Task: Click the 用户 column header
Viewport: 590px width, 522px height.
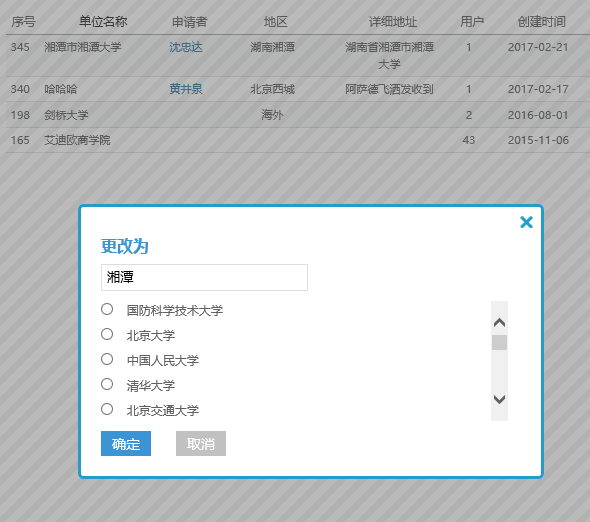Action: click(x=472, y=21)
